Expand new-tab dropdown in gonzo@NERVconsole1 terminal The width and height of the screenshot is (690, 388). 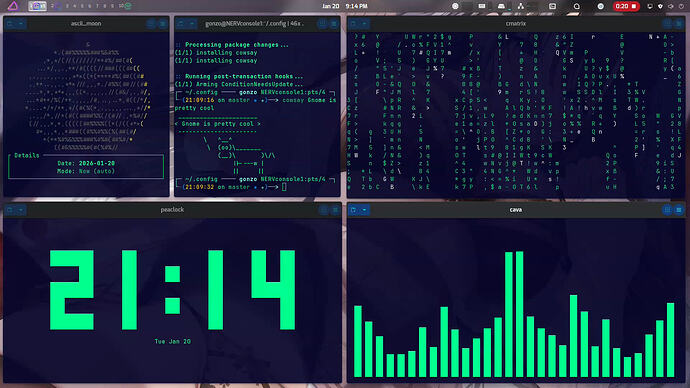point(192,24)
